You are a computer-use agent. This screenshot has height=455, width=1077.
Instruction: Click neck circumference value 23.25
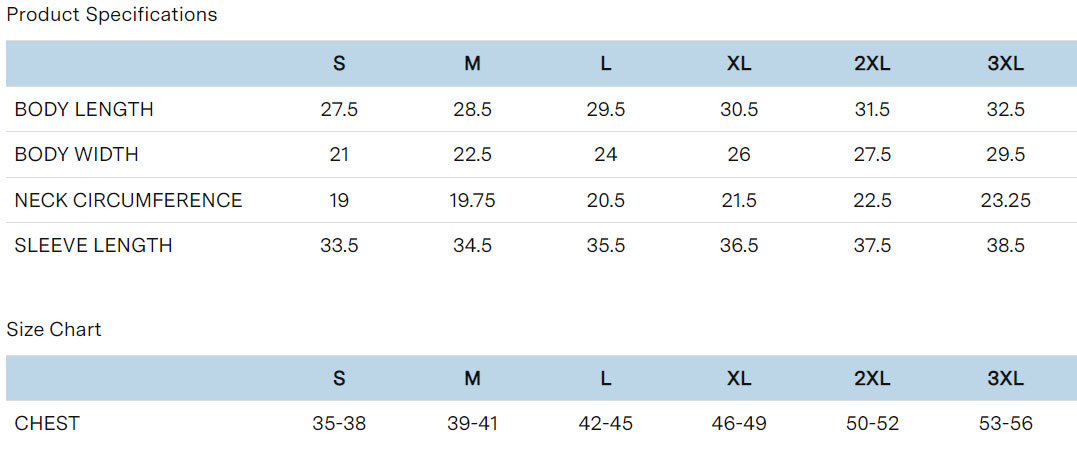click(1005, 200)
